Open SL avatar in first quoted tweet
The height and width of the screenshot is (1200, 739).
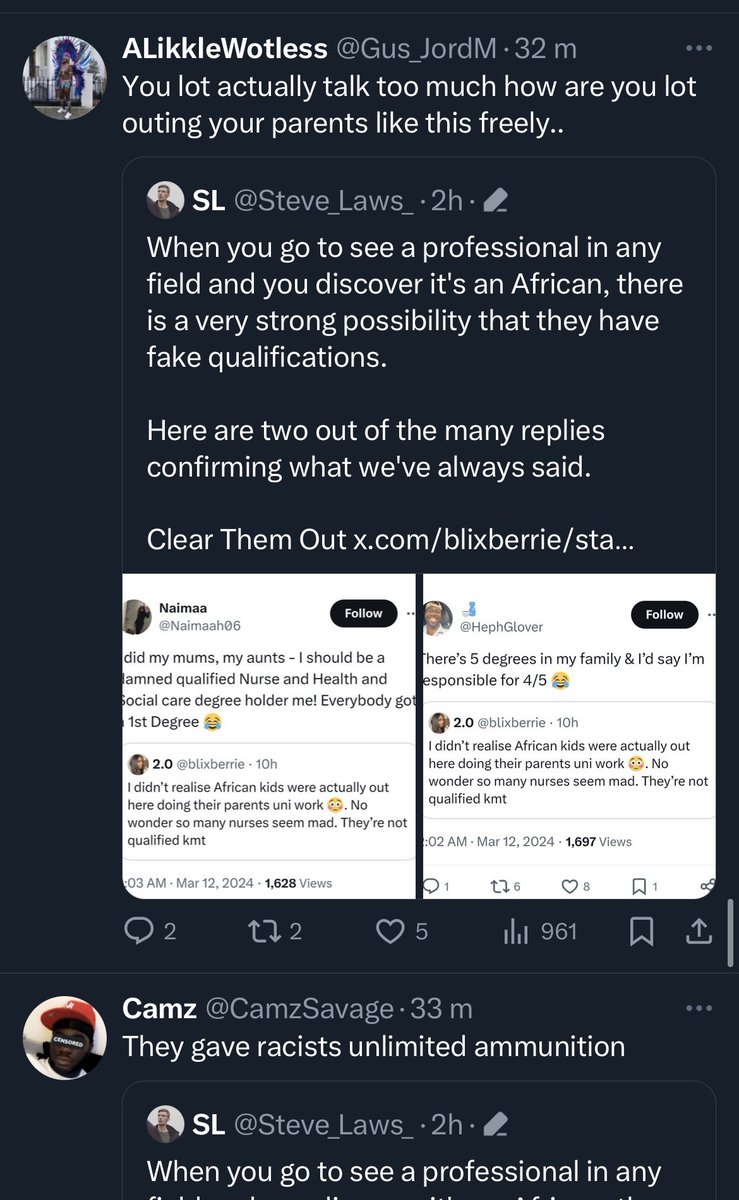pyautogui.click(x=165, y=201)
